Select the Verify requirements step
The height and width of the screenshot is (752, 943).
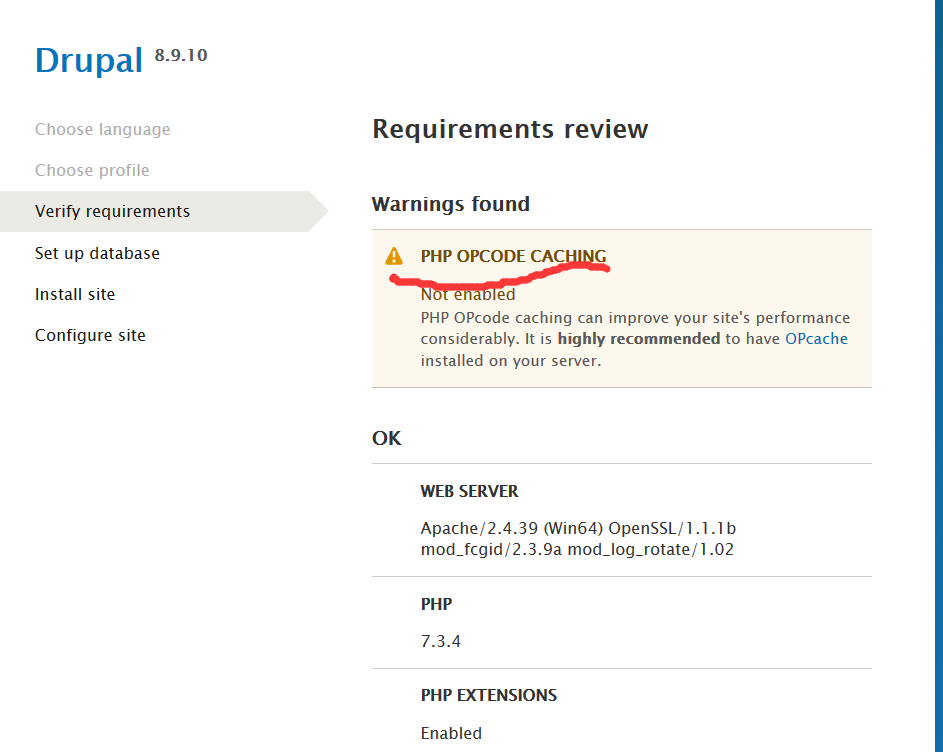[111, 211]
